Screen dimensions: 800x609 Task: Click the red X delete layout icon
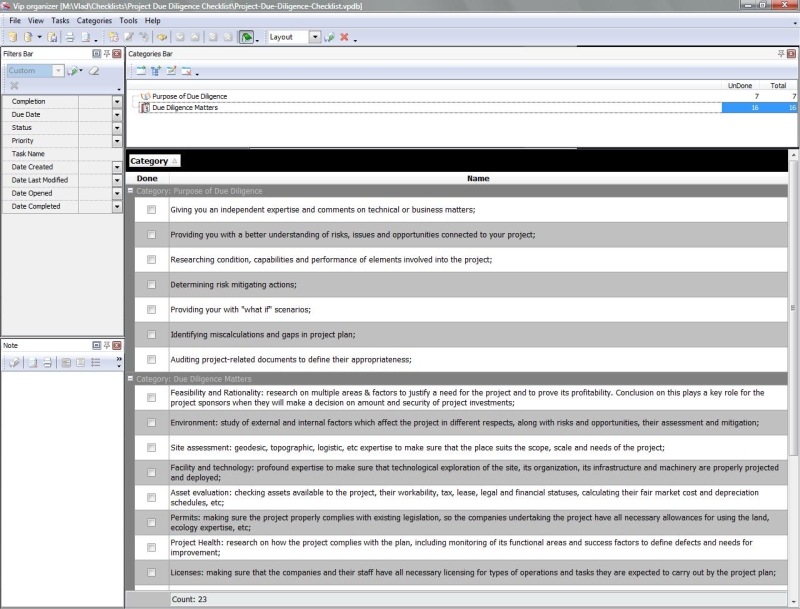click(x=344, y=37)
